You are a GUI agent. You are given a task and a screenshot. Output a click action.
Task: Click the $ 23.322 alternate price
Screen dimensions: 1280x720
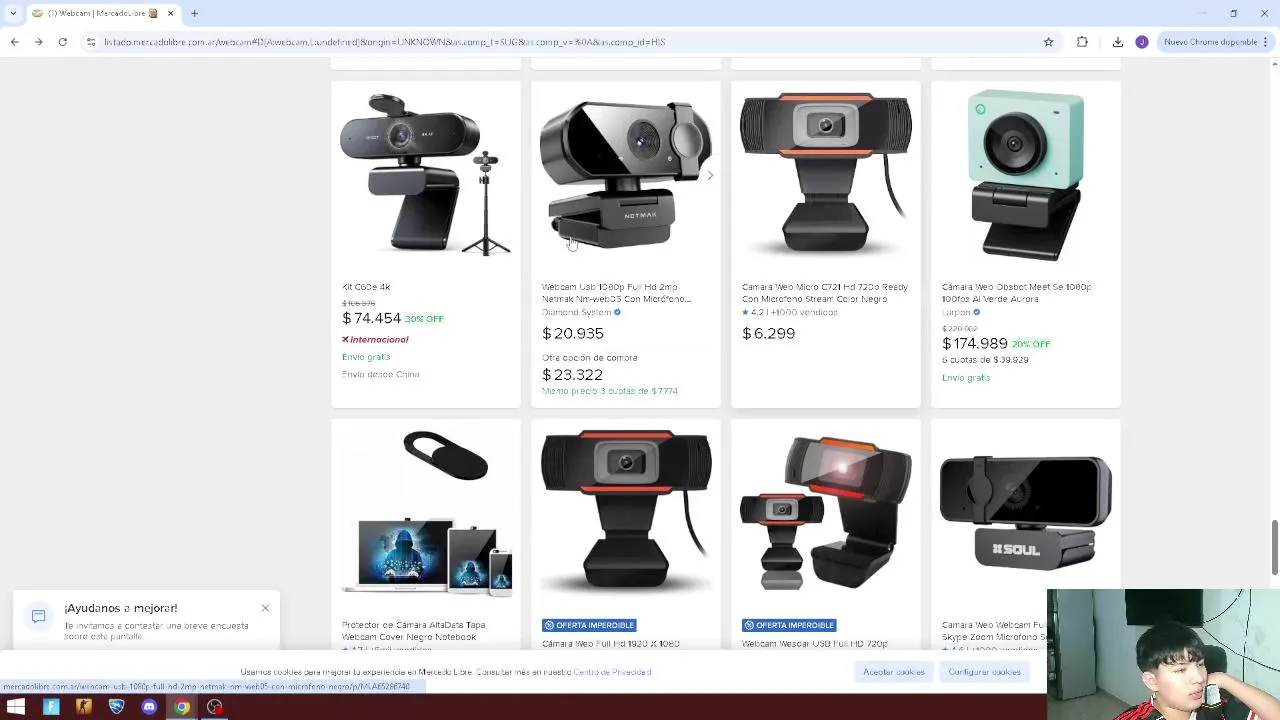[572, 374]
